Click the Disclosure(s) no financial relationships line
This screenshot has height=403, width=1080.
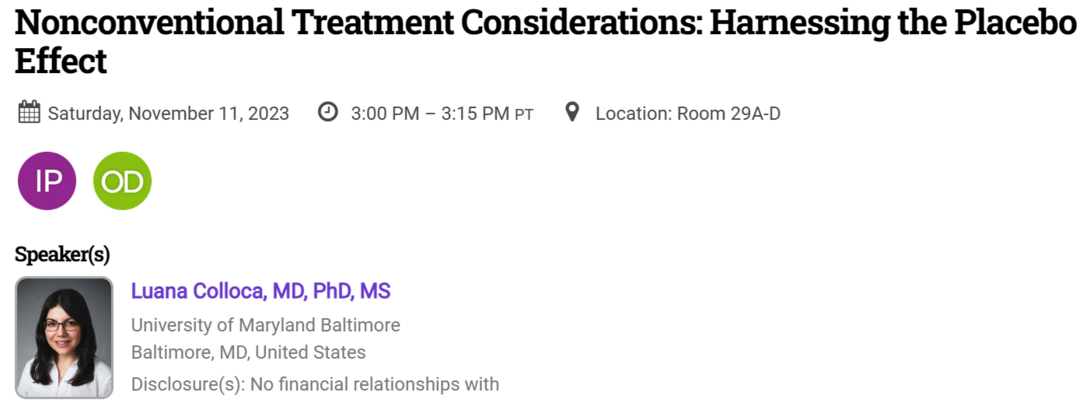[314, 383]
